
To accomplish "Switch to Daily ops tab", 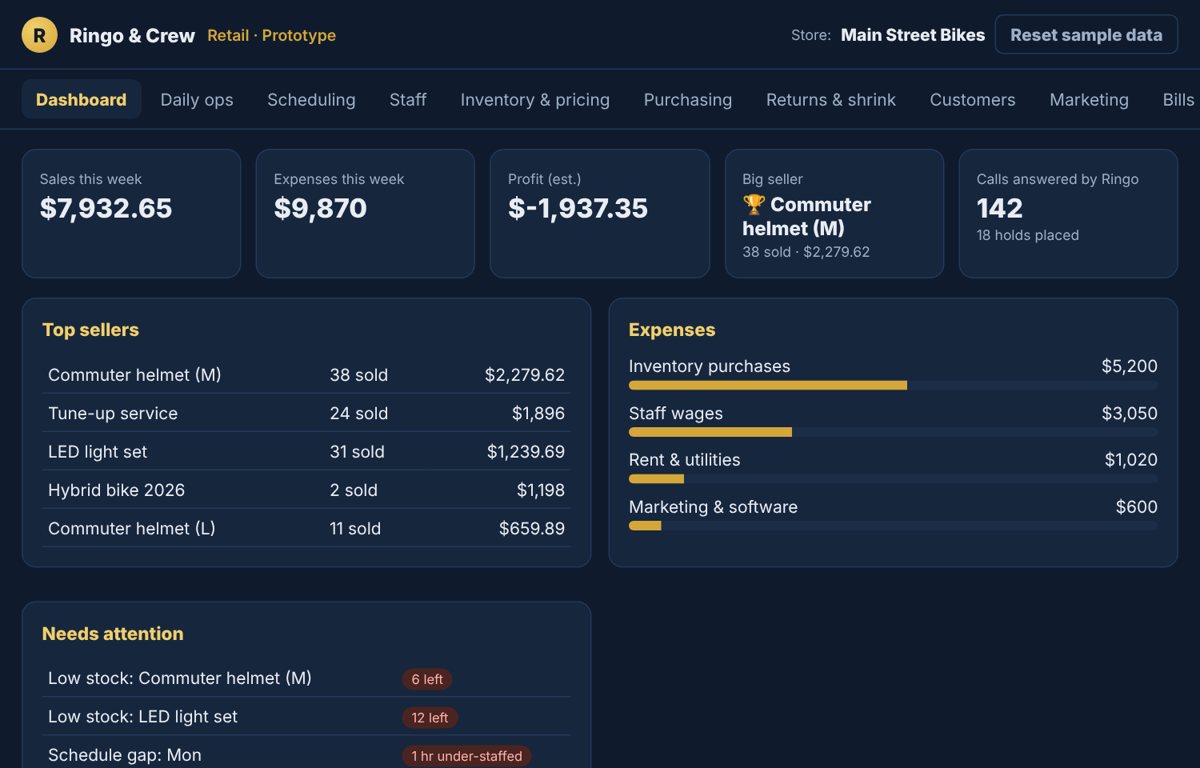I will [x=197, y=100].
